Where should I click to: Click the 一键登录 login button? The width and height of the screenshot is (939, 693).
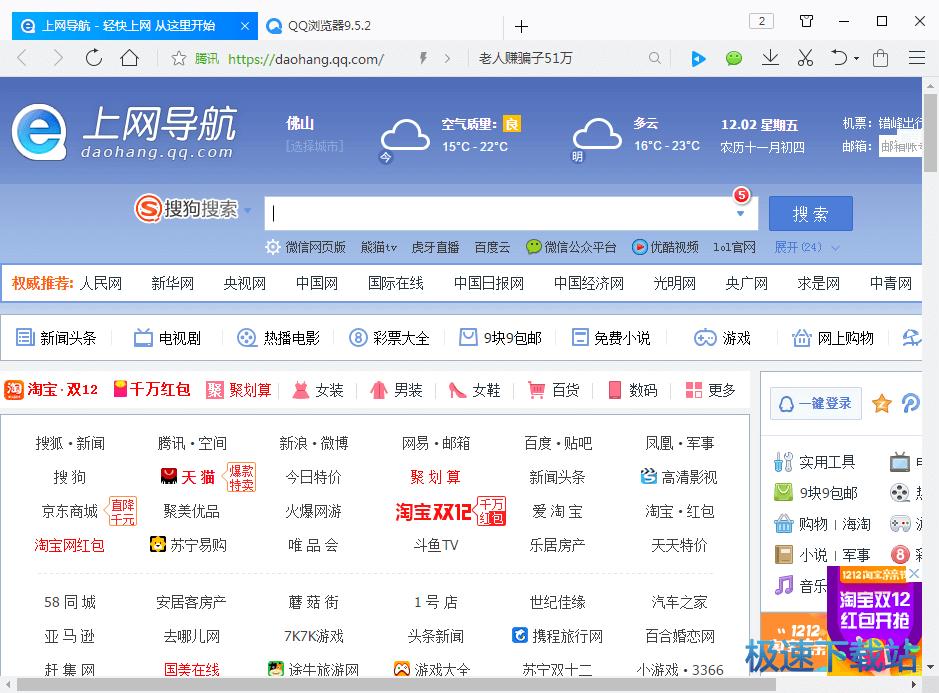(x=815, y=403)
